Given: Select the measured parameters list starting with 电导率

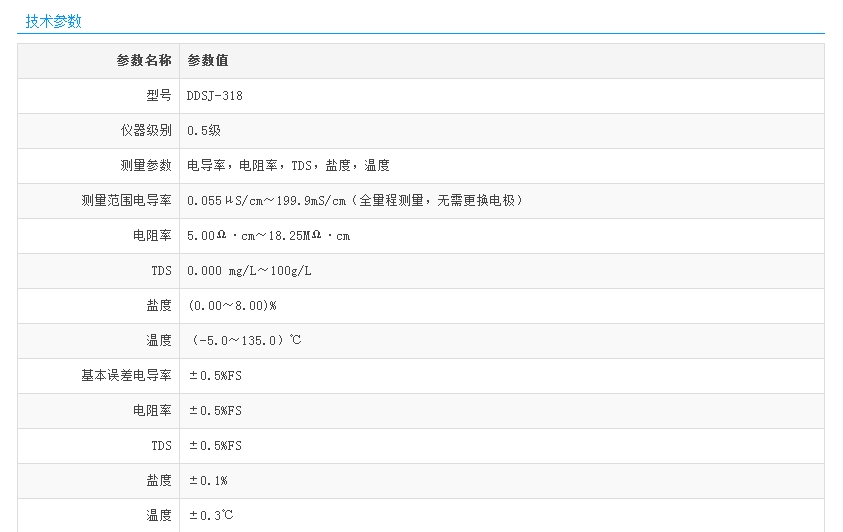Looking at the screenshot, I should click(288, 166).
